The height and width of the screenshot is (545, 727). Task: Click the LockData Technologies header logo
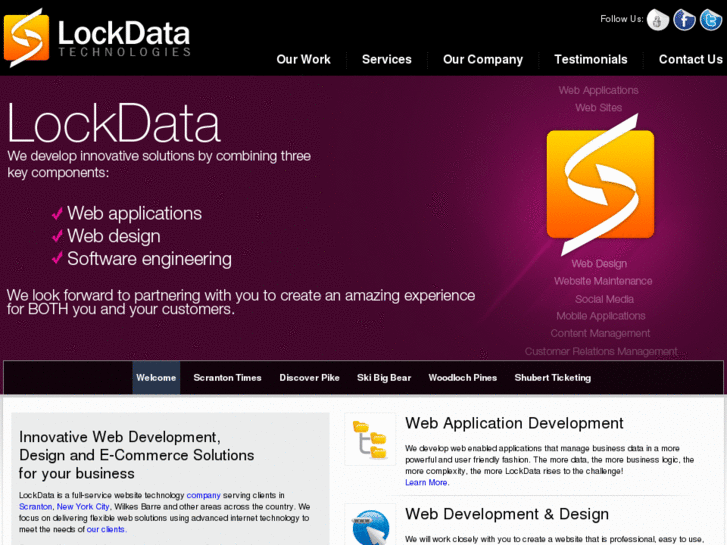click(x=97, y=38)
